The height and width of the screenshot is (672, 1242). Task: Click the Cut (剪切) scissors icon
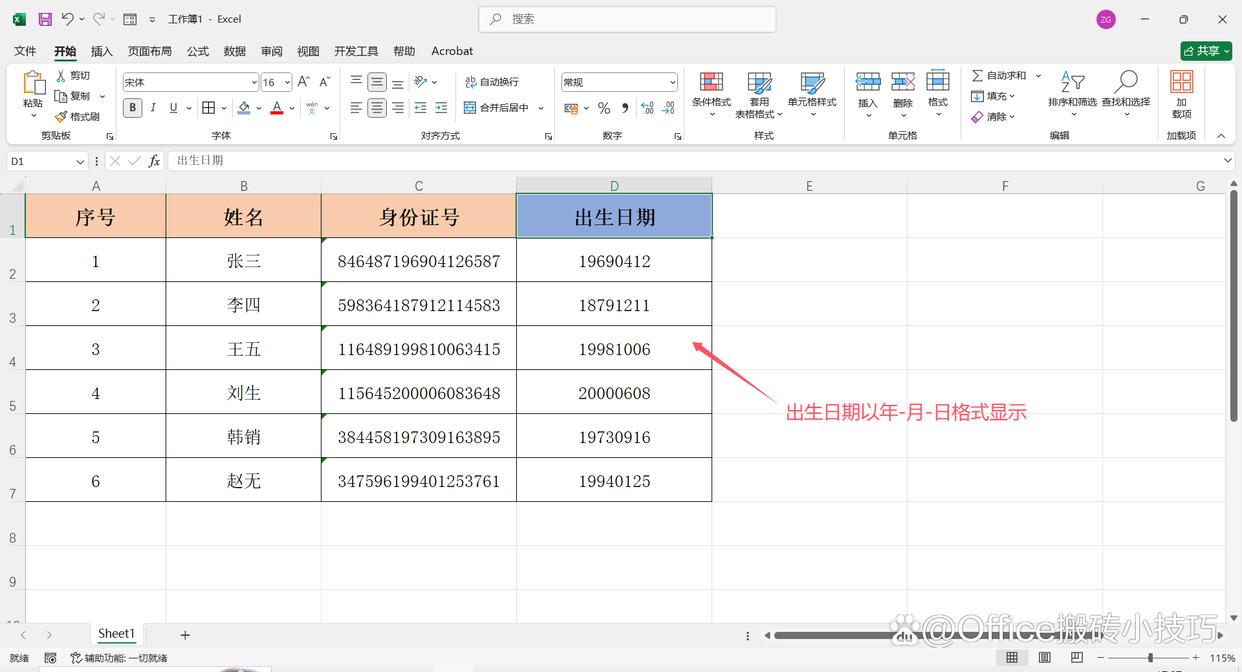[62, 76]
